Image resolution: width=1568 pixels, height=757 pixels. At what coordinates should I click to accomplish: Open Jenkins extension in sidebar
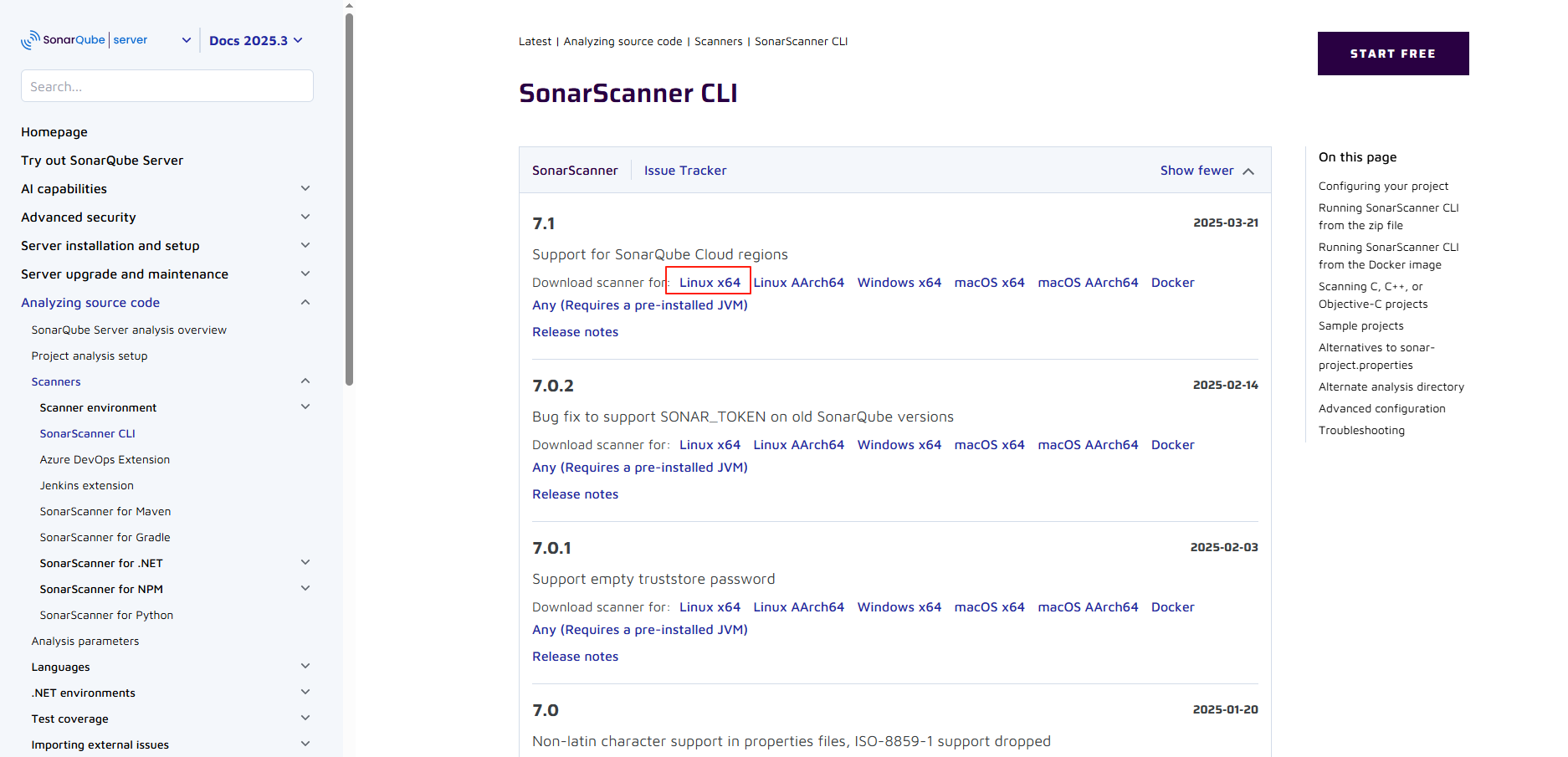[87, 486]
